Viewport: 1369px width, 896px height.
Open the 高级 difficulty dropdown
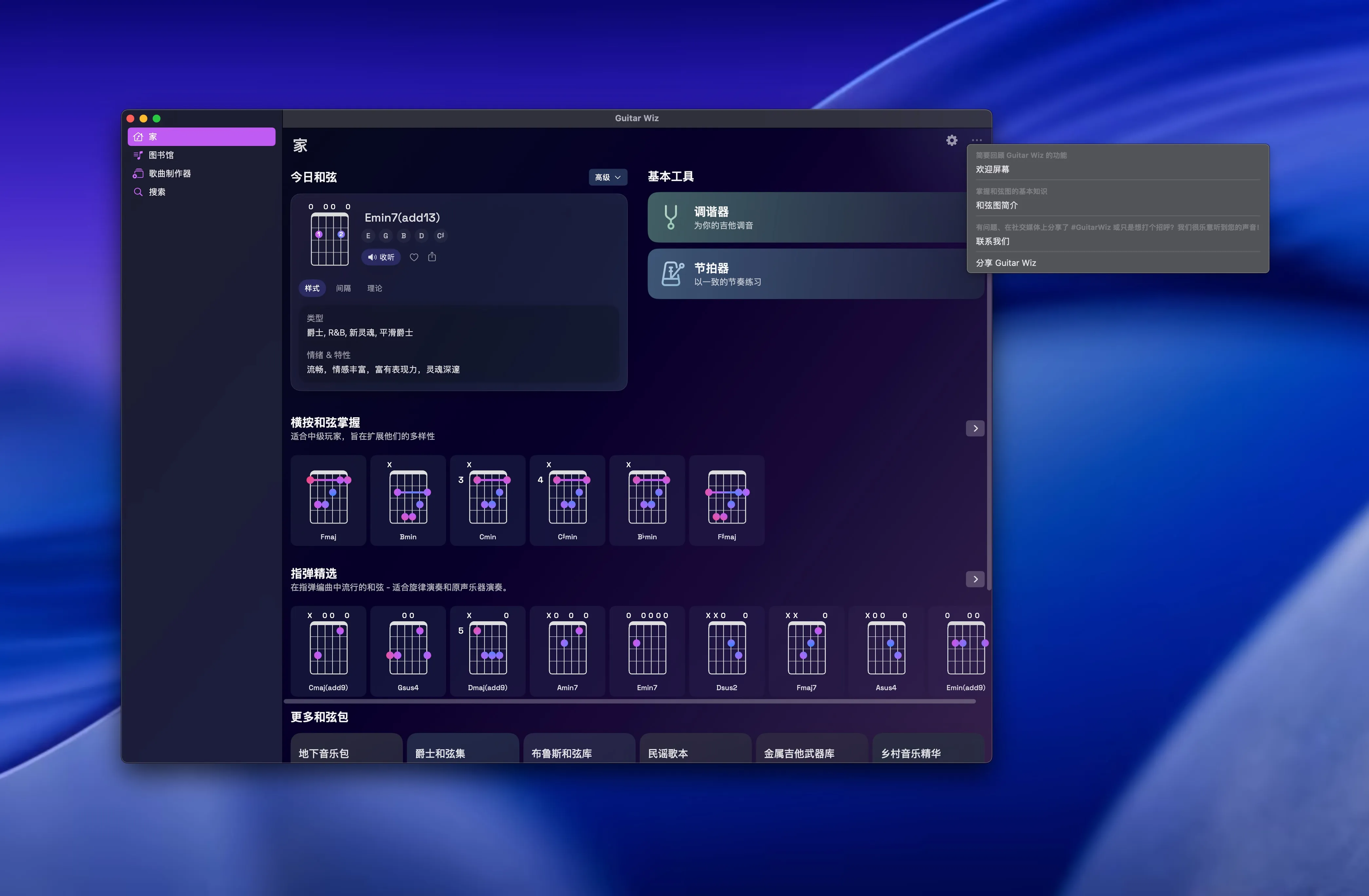click(608, 177)
